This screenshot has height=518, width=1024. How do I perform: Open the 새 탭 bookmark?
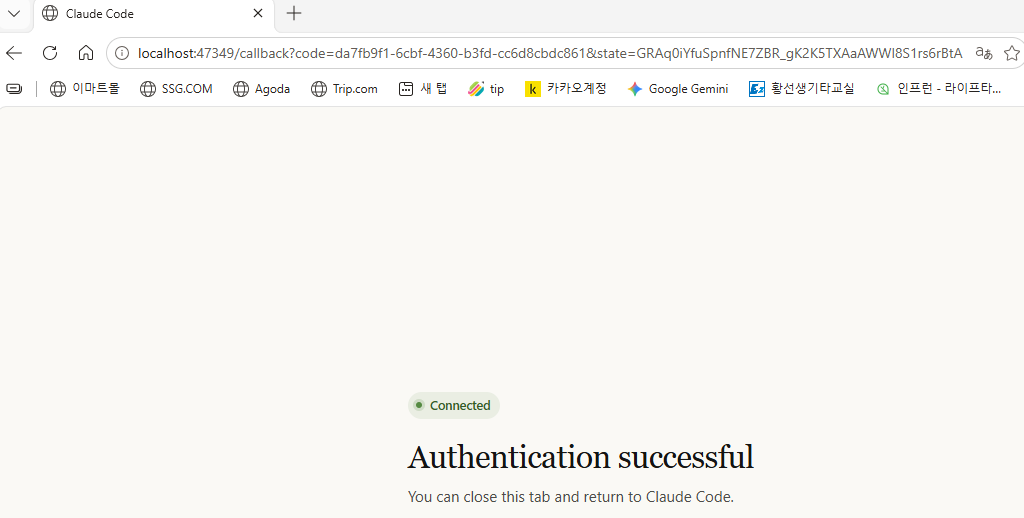(423, 89)
